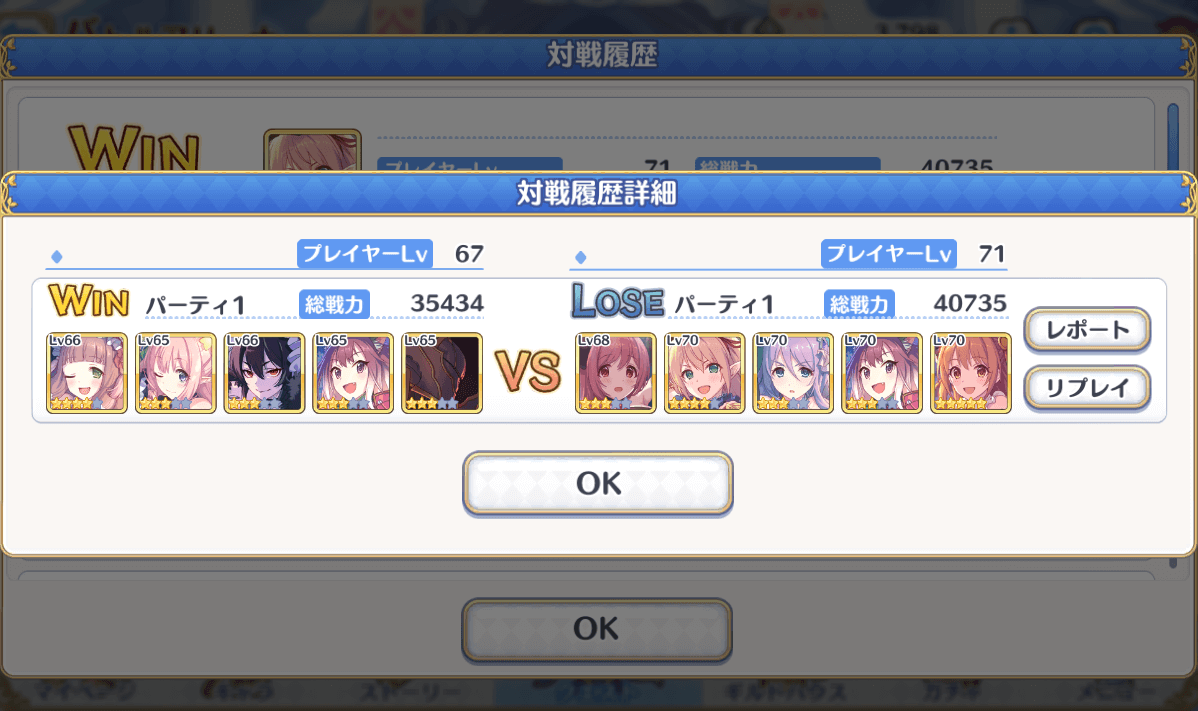1198x711 pixels.
Task: Tap the loser's Lv70 cat-eared girl icon
Action: 882,373
